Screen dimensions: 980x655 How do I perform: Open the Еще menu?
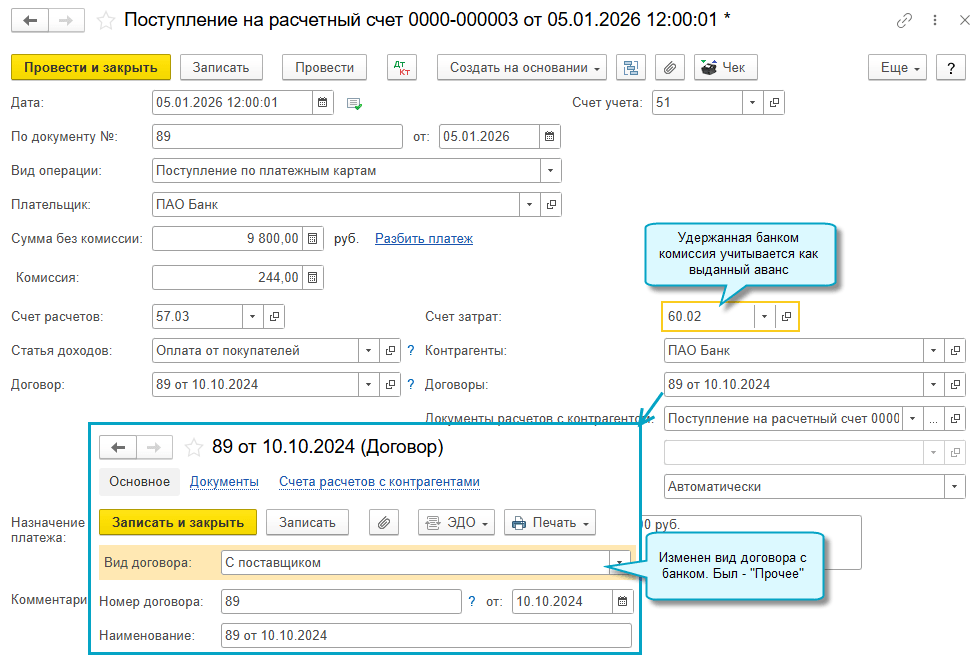pos(898,68)
